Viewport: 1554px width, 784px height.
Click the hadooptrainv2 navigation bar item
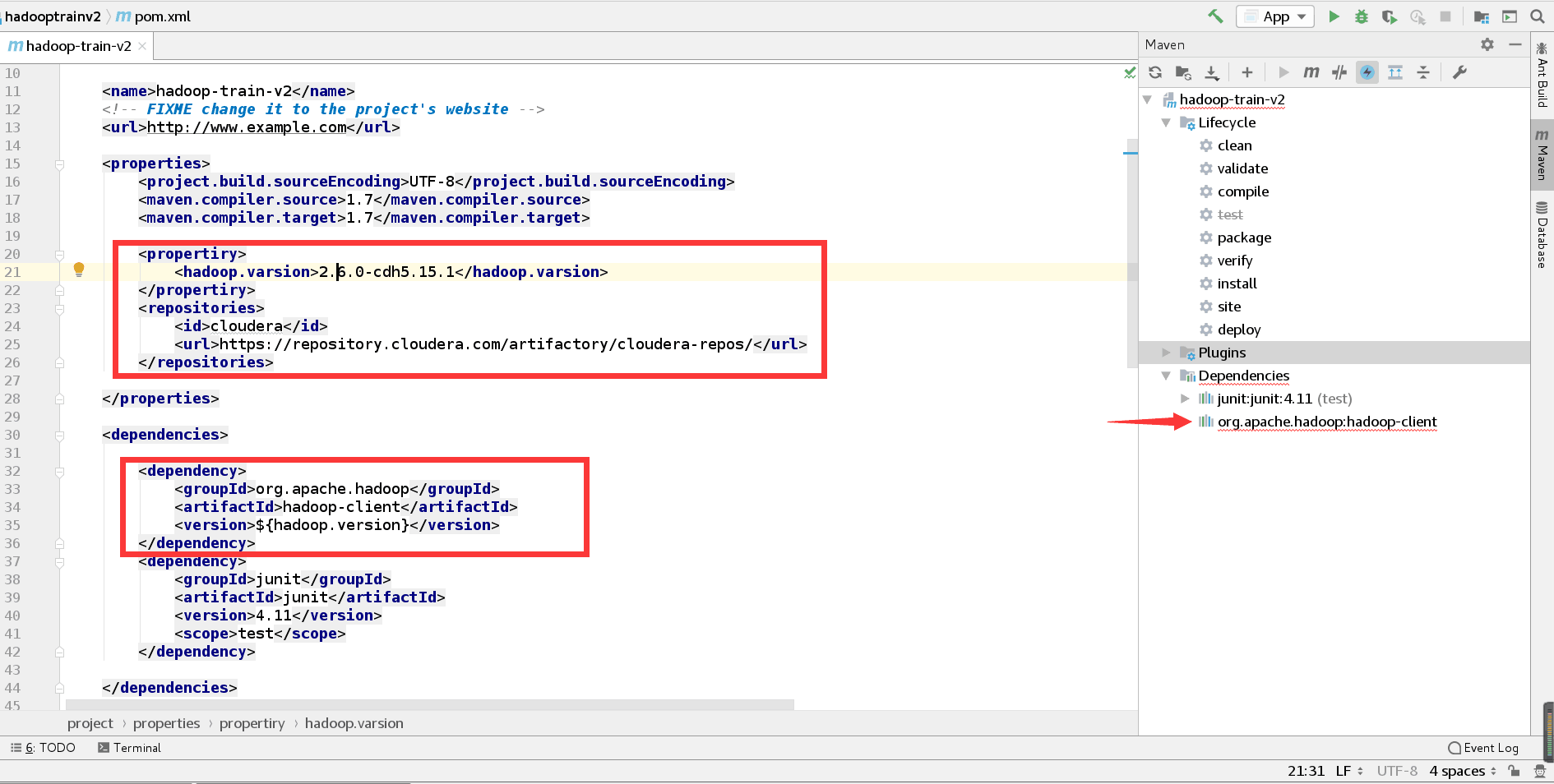coord(53,16)
